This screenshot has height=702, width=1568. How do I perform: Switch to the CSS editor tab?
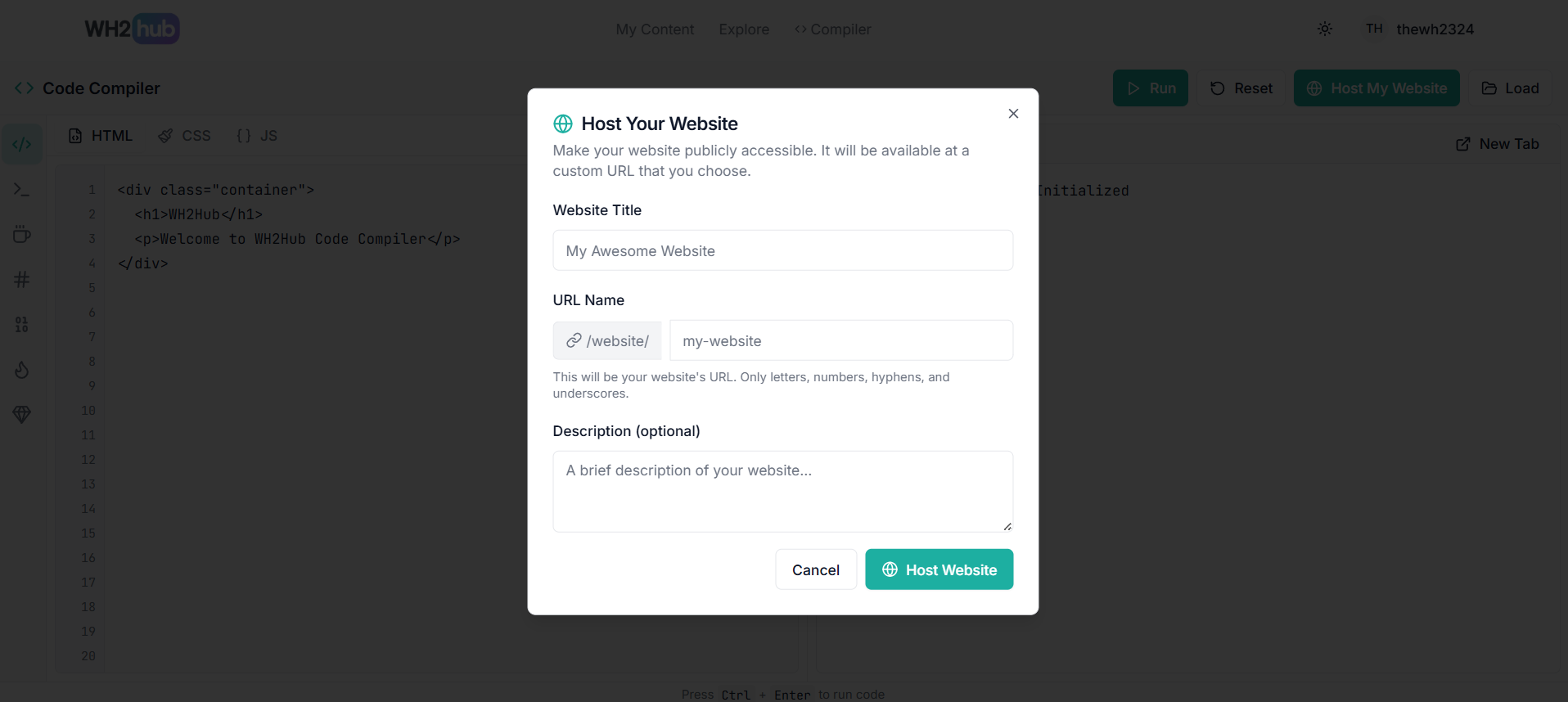click(185, 136)
